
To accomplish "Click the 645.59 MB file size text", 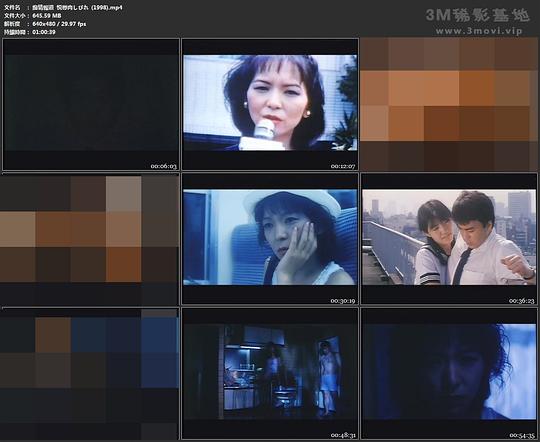I will click(x=47, y=16).
